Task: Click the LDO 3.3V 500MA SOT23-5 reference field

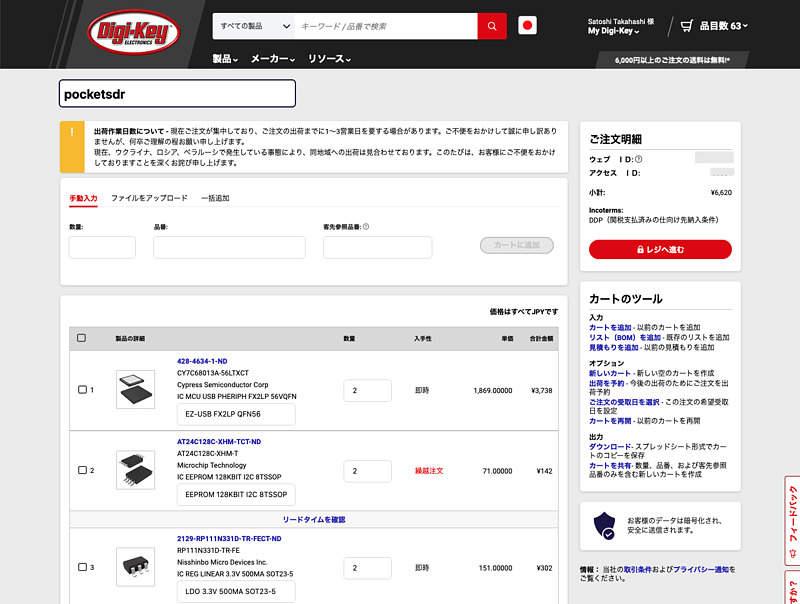Action: [x=236, y=591]
